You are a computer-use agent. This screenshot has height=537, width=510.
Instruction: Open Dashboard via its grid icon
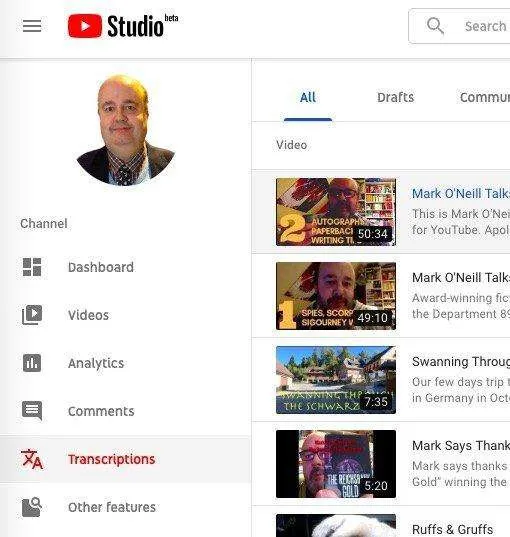32,267
